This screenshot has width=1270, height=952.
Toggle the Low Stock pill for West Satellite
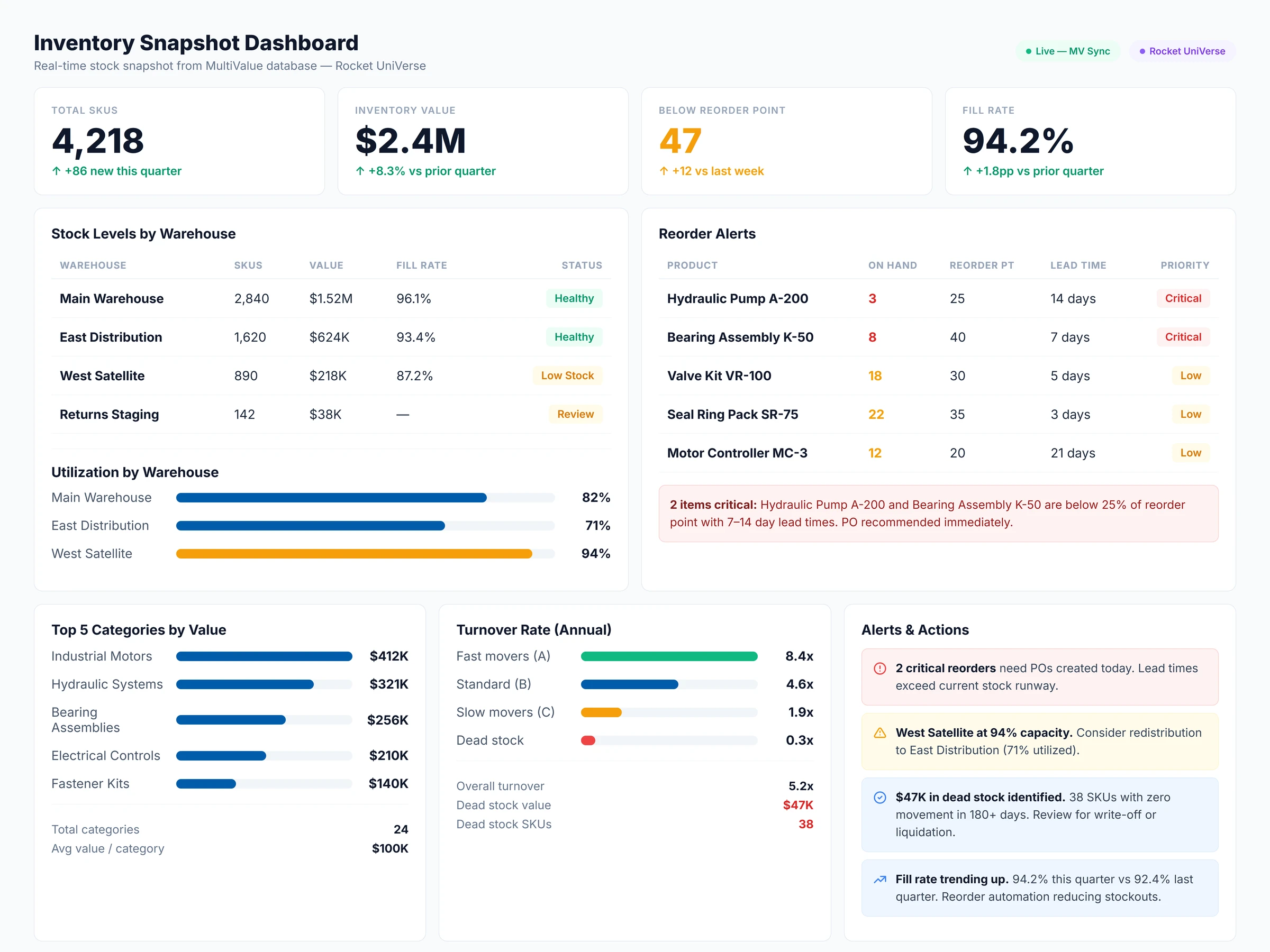click(567, 376)
